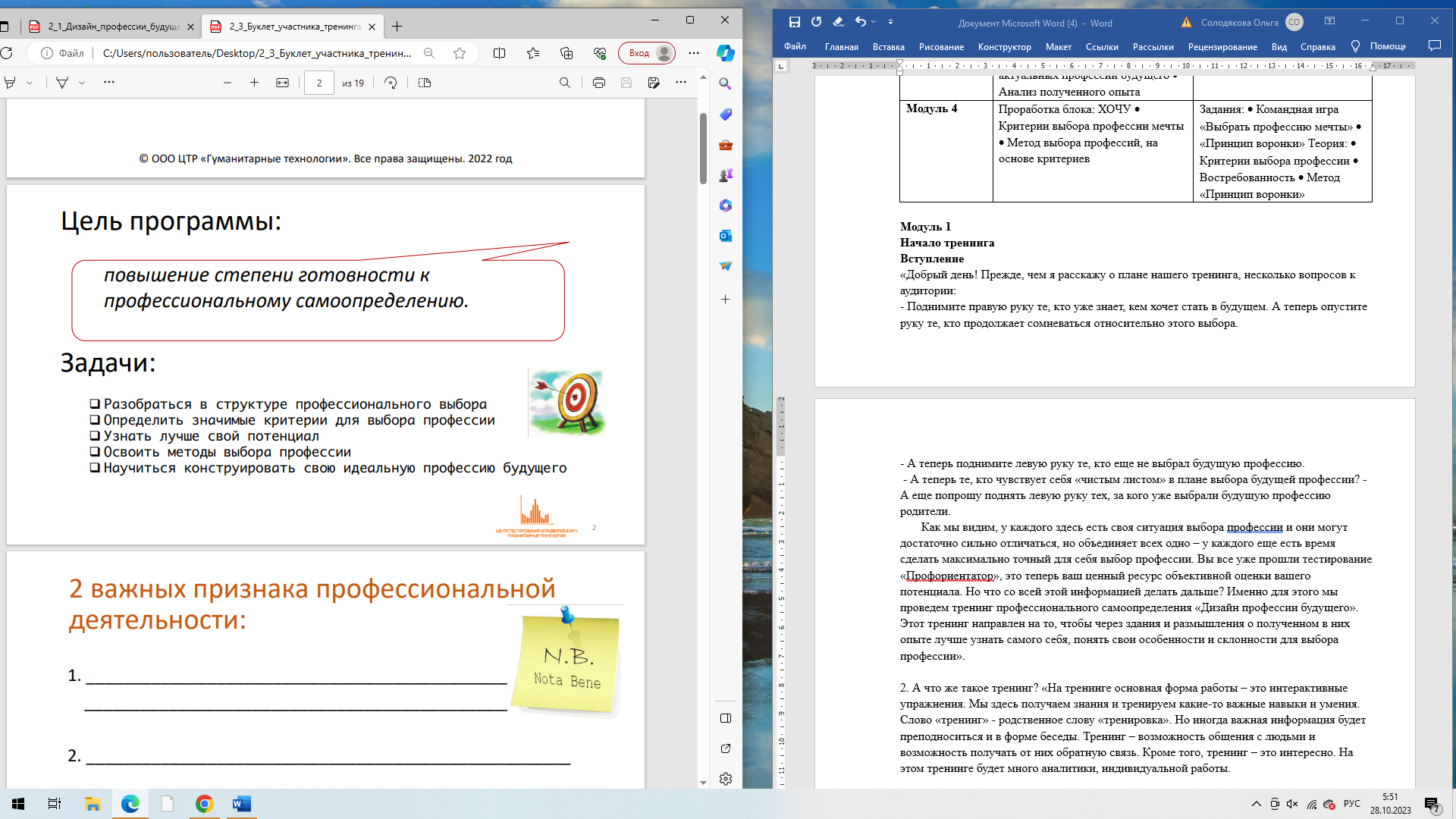Viewport: 1456px width, 819px height.
Task: Add a sidebar app with plus button
Action: (726, 300)
